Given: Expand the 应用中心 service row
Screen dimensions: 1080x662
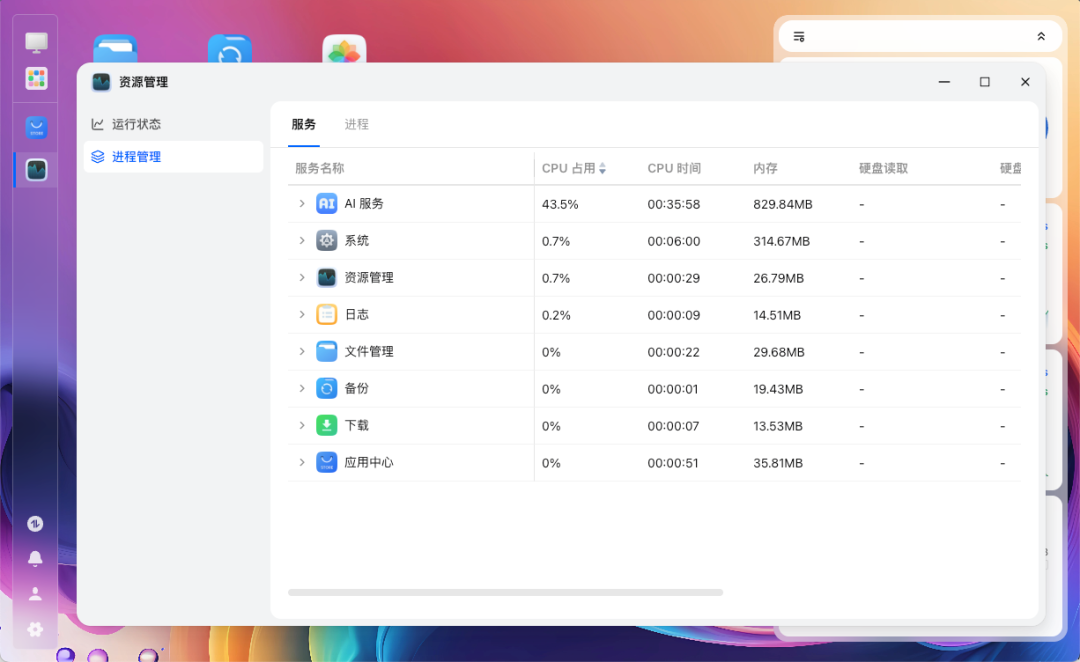Looking at the screenshot, I should pyautogui.click(x=302, y=463).
